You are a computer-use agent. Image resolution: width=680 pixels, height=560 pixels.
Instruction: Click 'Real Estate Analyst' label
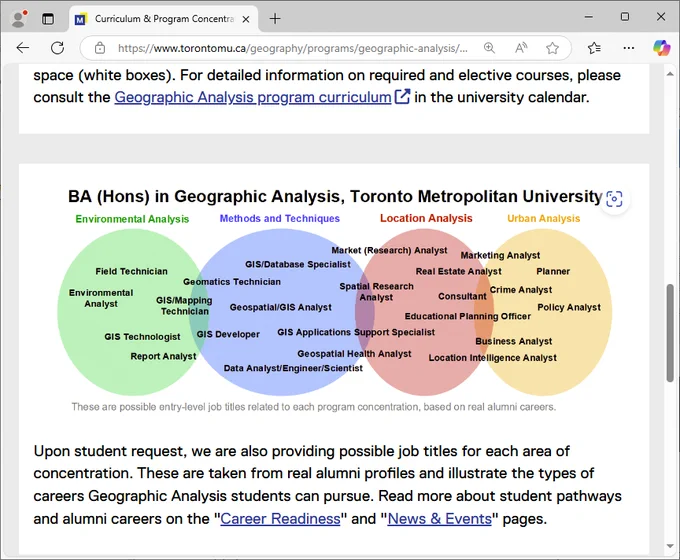(x=458, y=272)
